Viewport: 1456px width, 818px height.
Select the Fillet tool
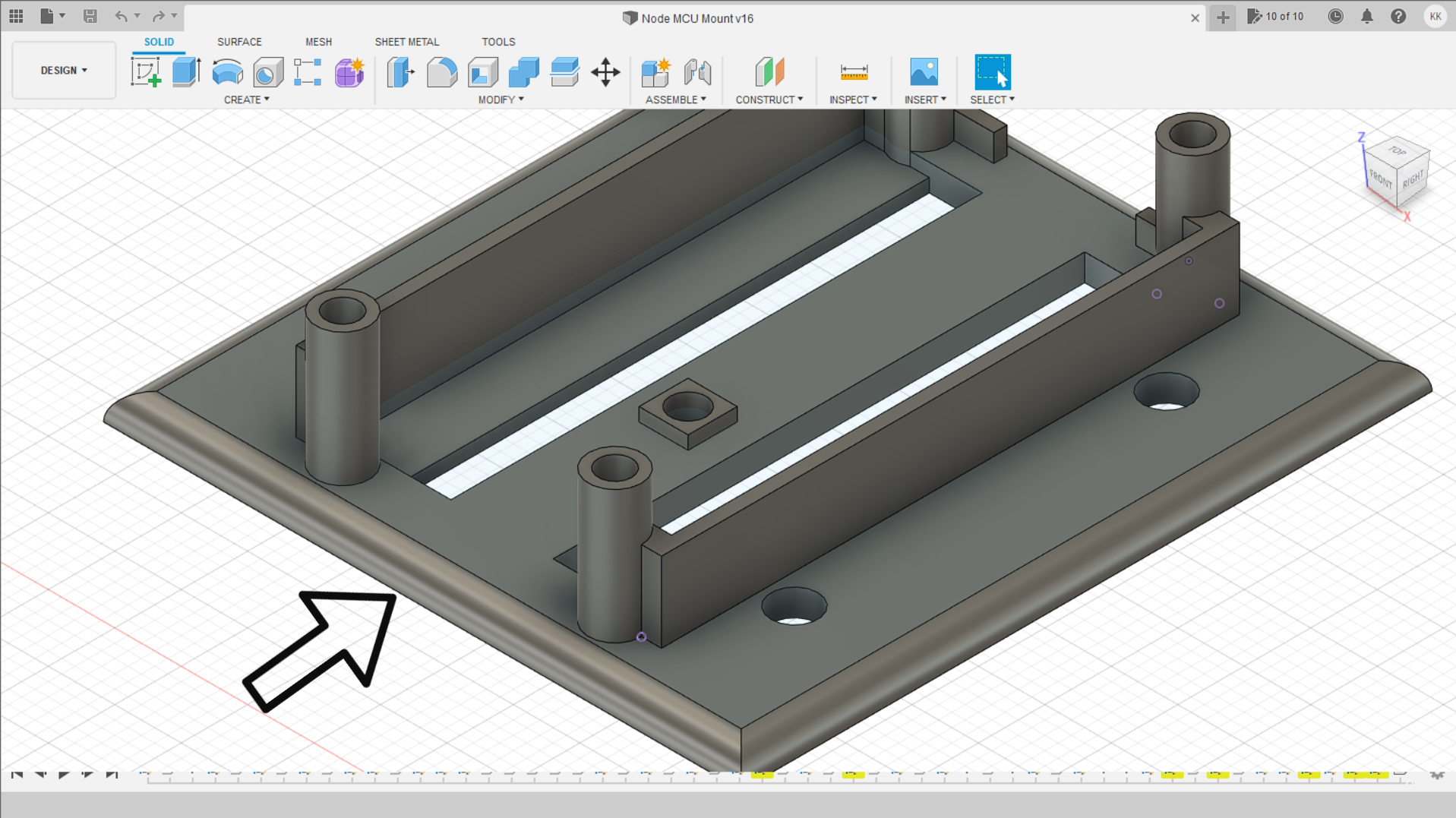pos(443,72)
